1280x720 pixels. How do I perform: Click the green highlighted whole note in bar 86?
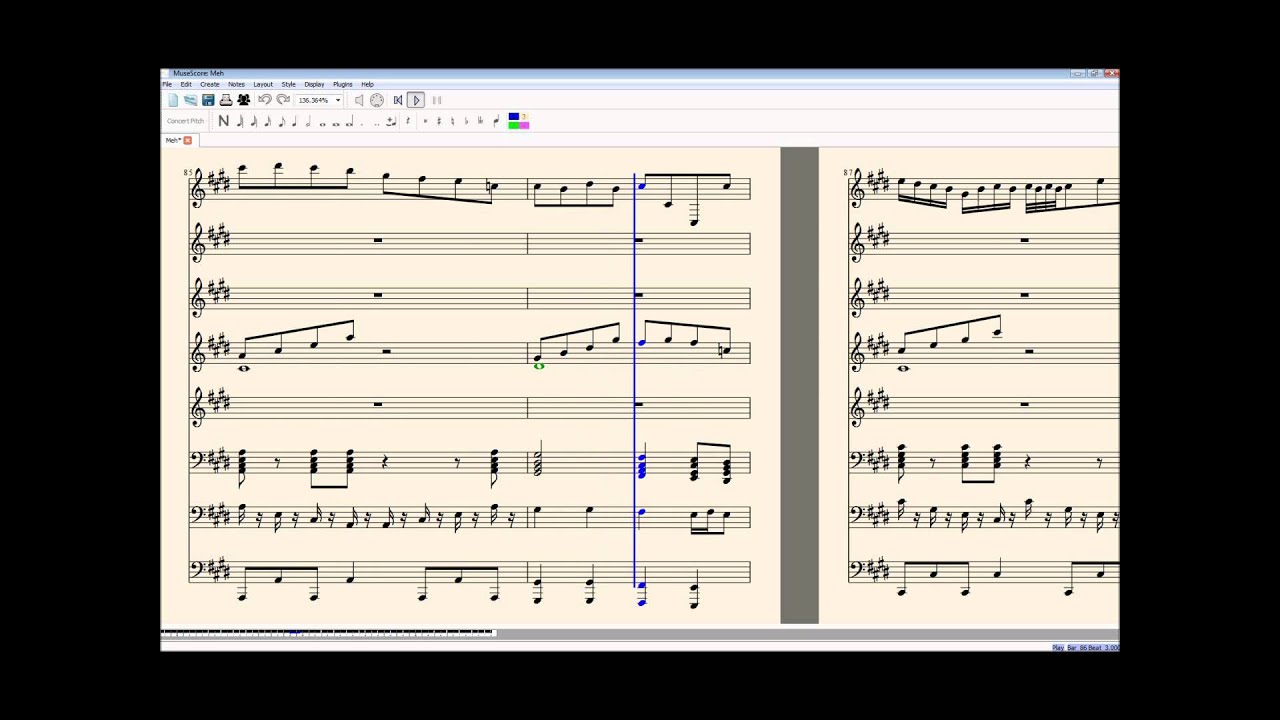click(539, 366)
